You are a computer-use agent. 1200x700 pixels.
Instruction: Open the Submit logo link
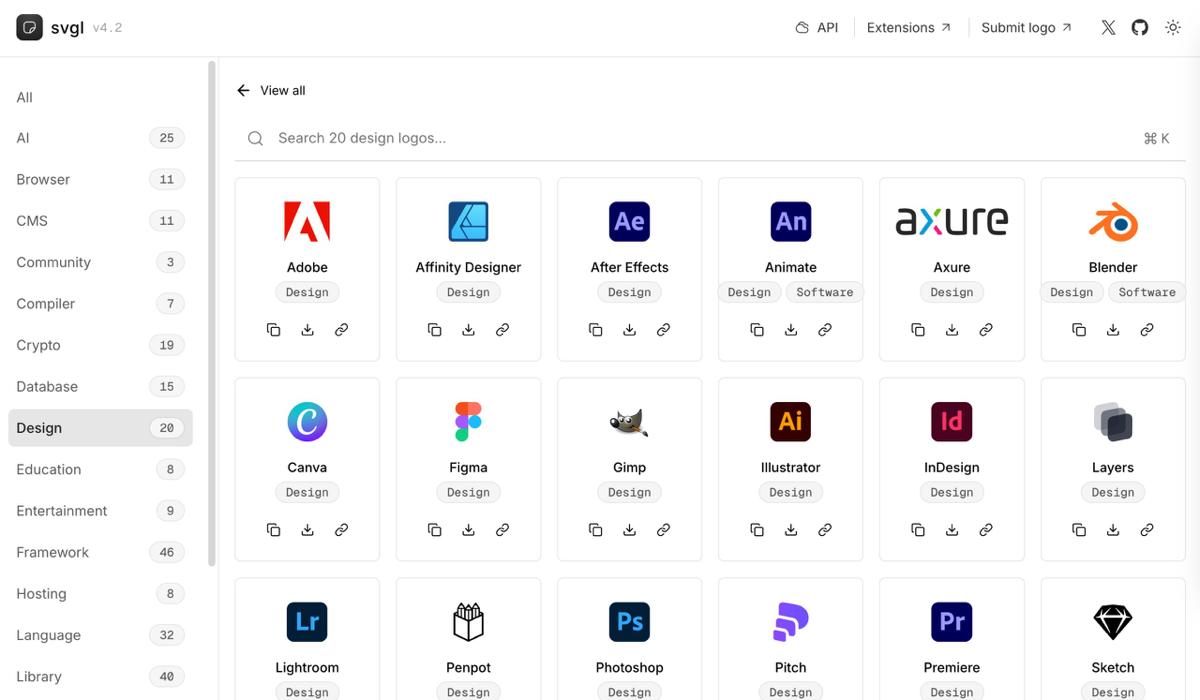1026,28
